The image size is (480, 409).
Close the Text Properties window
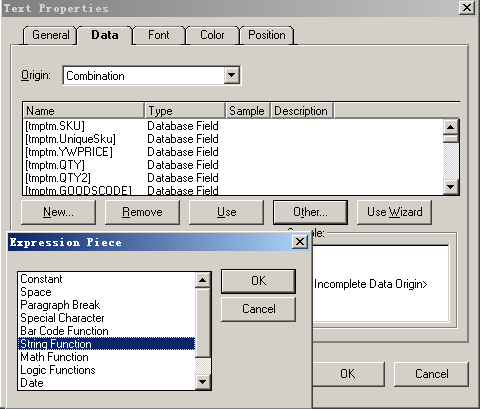coord(467,7)
